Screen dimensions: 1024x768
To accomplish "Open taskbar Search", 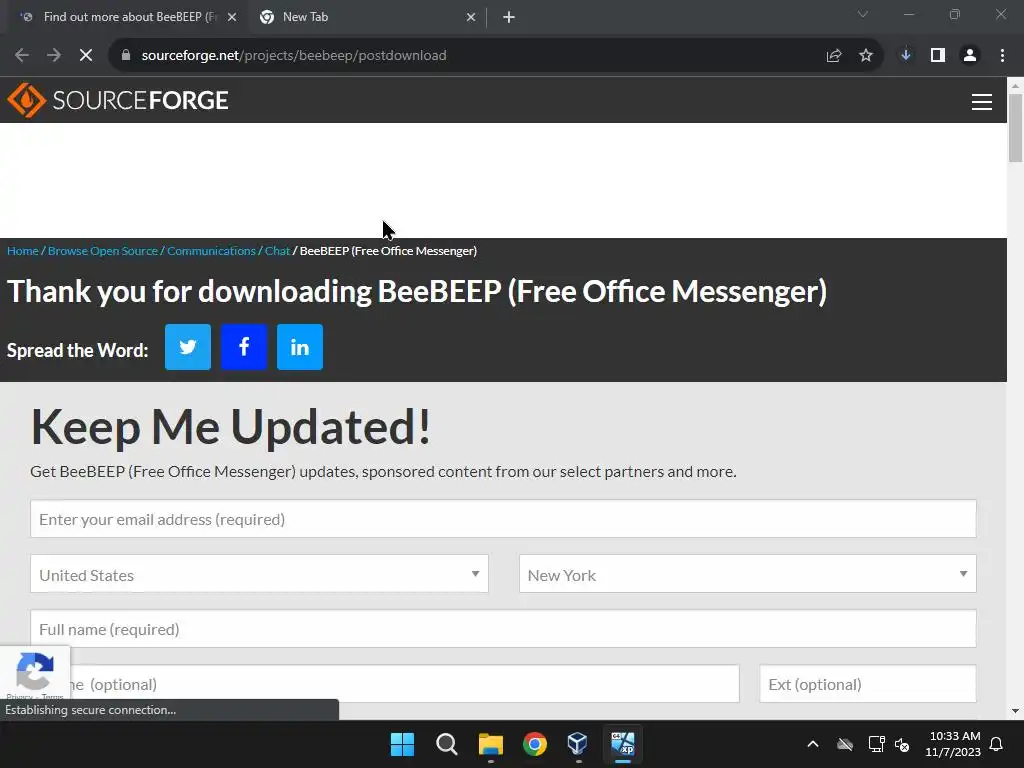I will point(447,744).
